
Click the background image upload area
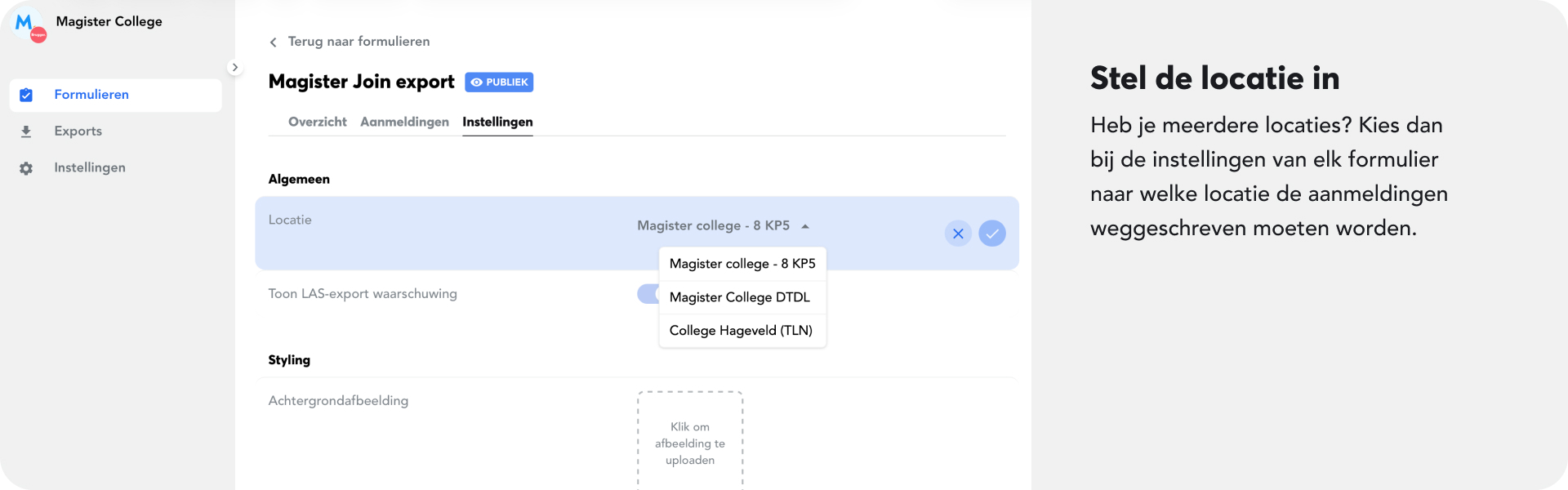(x=690, y=441)
